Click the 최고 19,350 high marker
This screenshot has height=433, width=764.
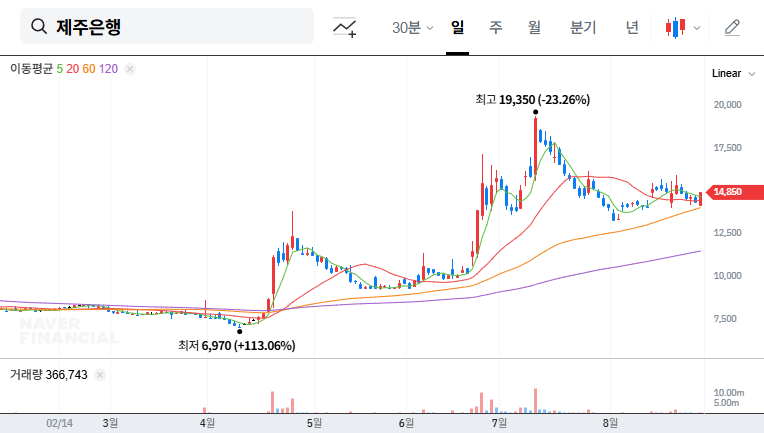(532, 100)
